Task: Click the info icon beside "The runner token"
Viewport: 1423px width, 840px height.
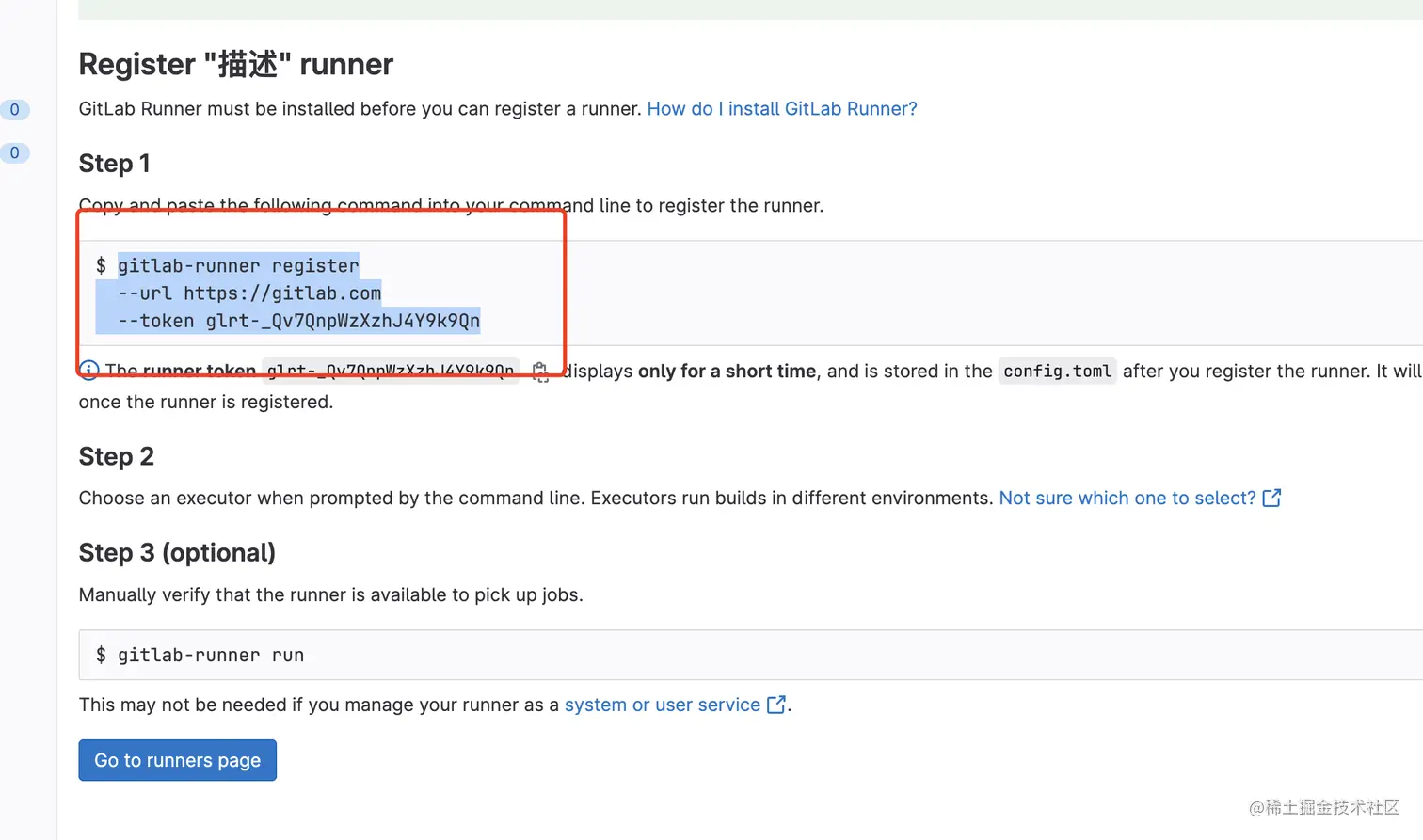Action: 88,371
